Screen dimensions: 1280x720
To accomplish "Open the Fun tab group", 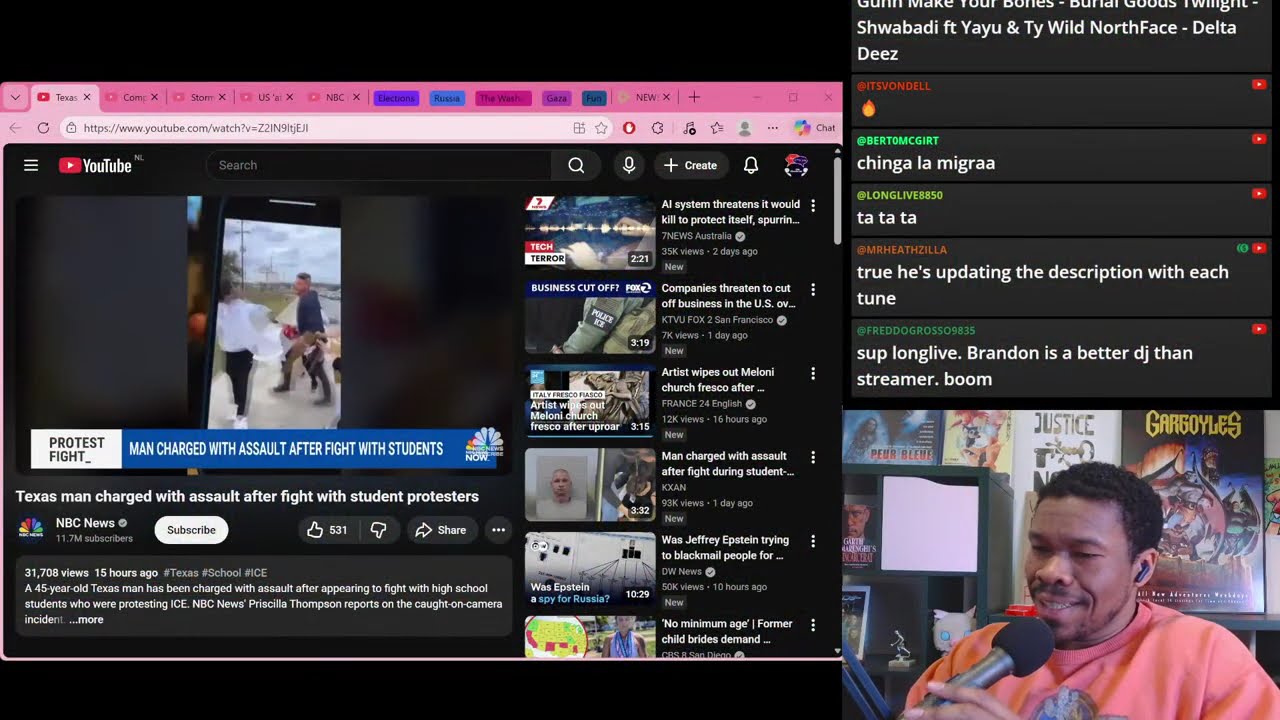I will [594, 98].
